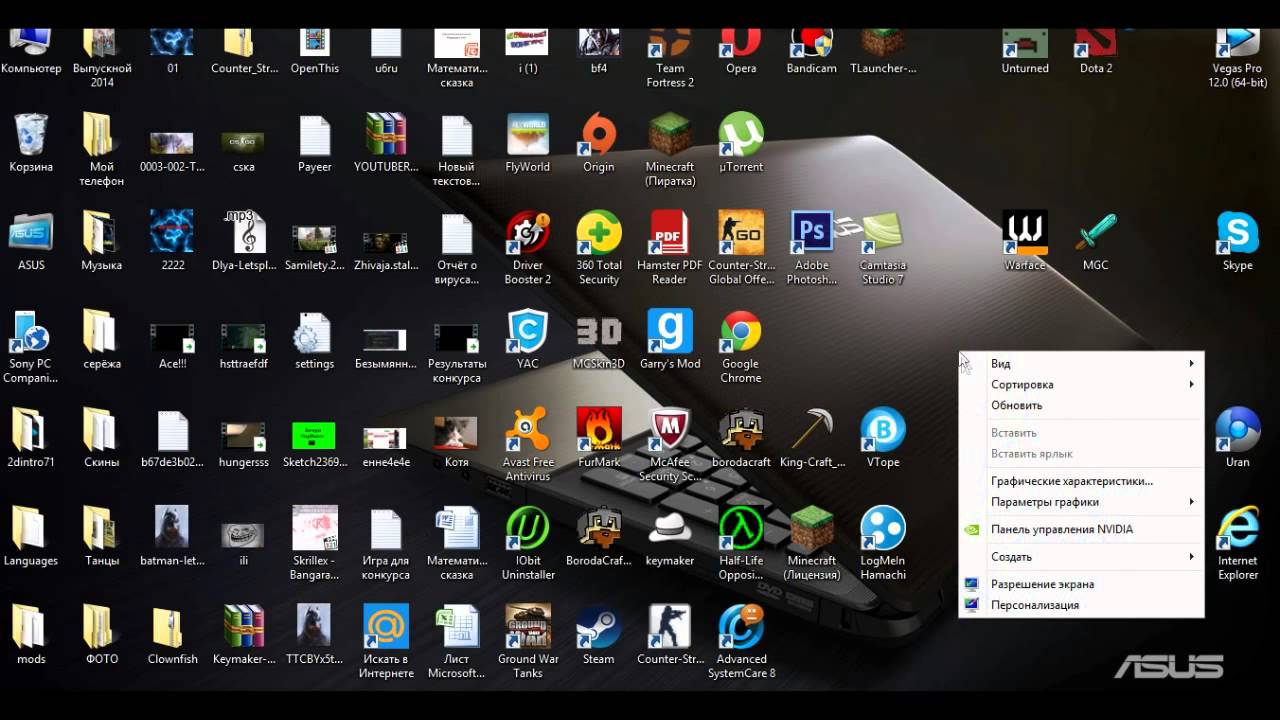Select the FurMark desktop icon
Viewport: 1280px width, 720px height.
[x=599, y=437]
